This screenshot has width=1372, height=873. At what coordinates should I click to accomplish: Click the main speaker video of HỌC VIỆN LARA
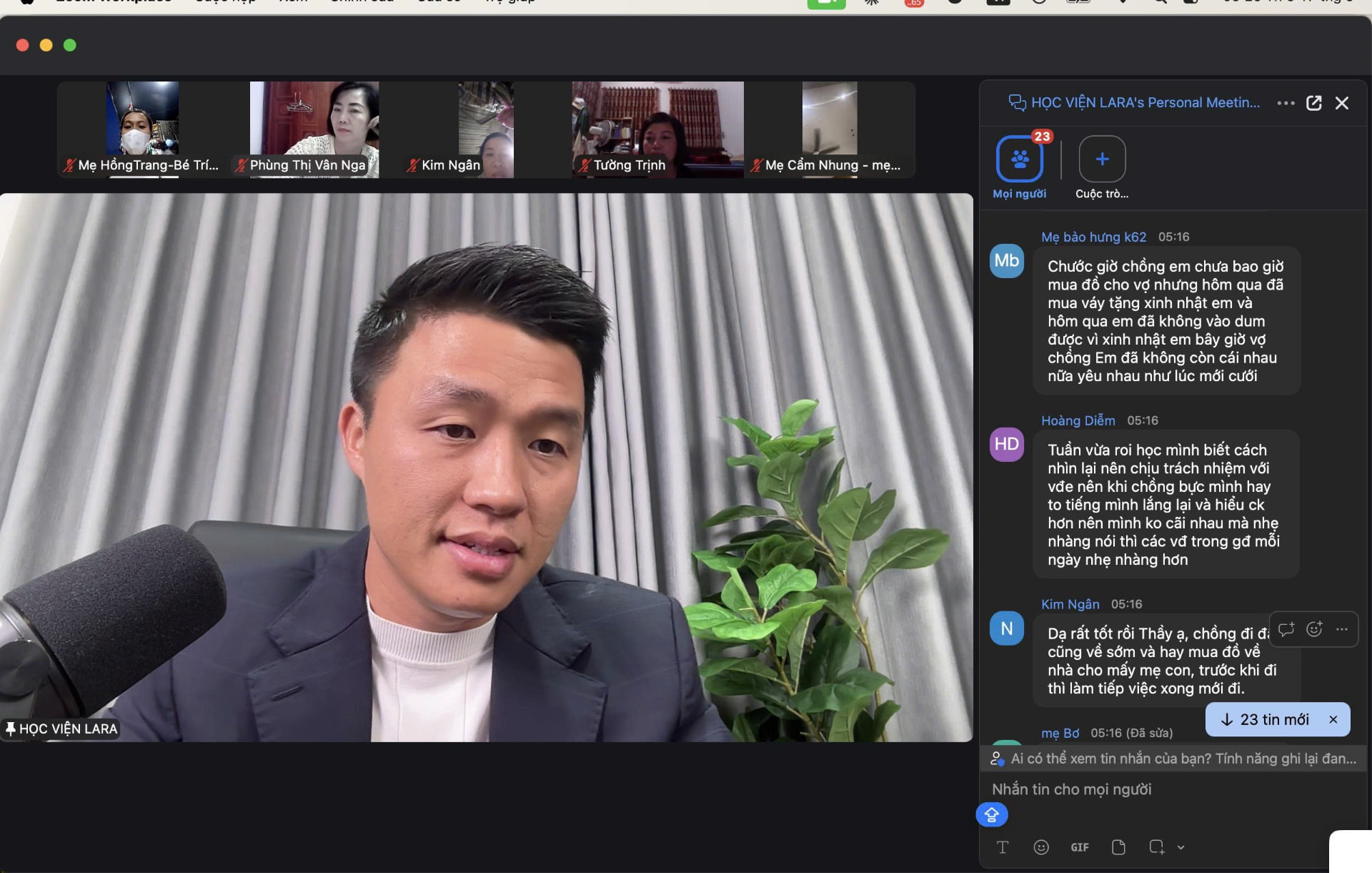[x=486, y=468]
